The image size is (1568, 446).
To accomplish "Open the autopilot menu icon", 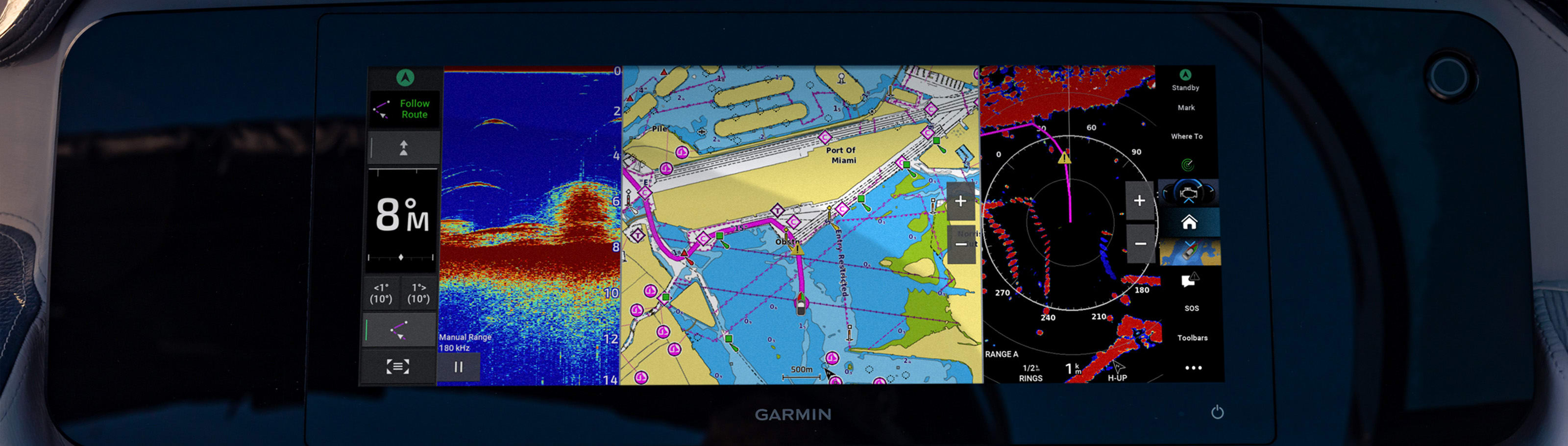I will pos(398,366).
